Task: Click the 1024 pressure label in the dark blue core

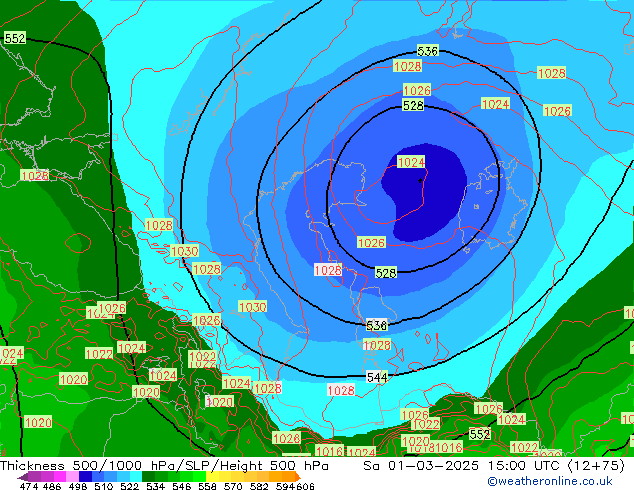Action: tap(411, 162)
